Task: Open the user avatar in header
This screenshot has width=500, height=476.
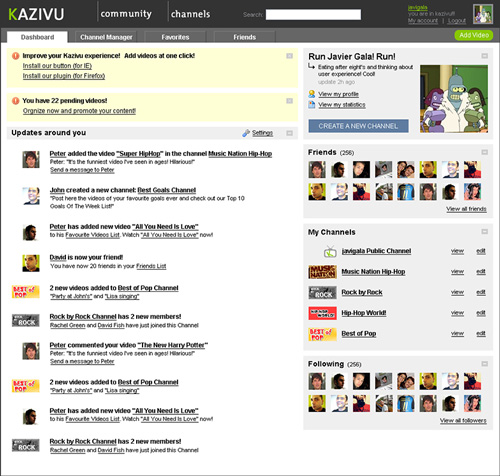Action: click(x=483, y=14)
